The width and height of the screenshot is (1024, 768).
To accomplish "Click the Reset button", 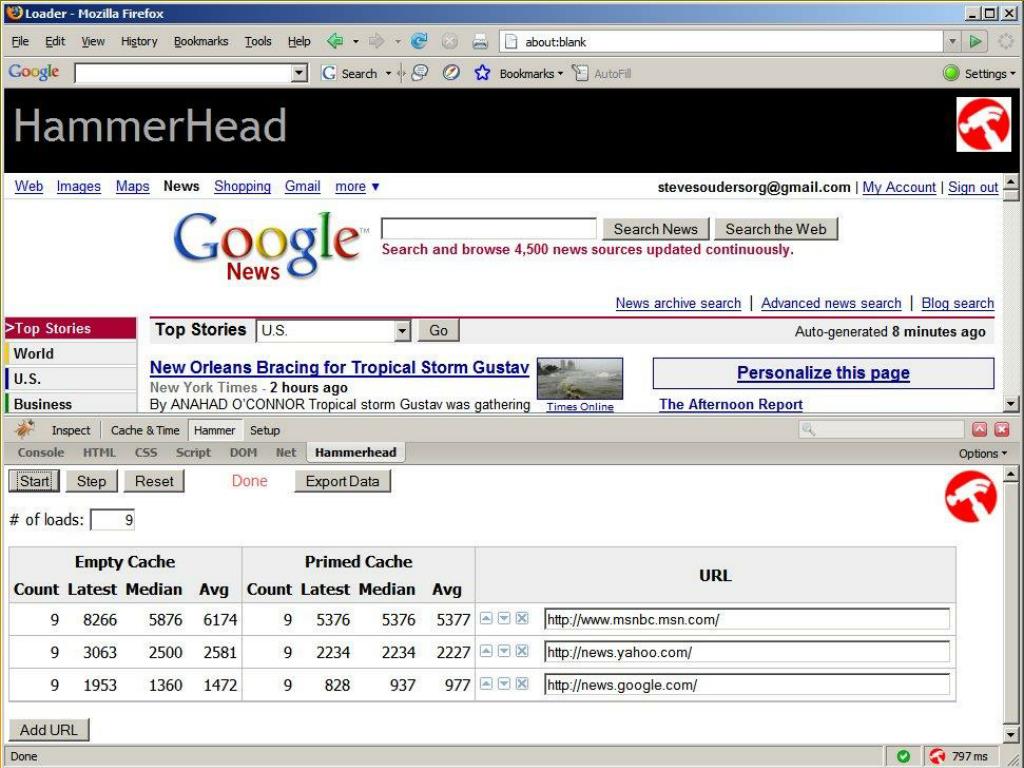I will click(154, 481).
